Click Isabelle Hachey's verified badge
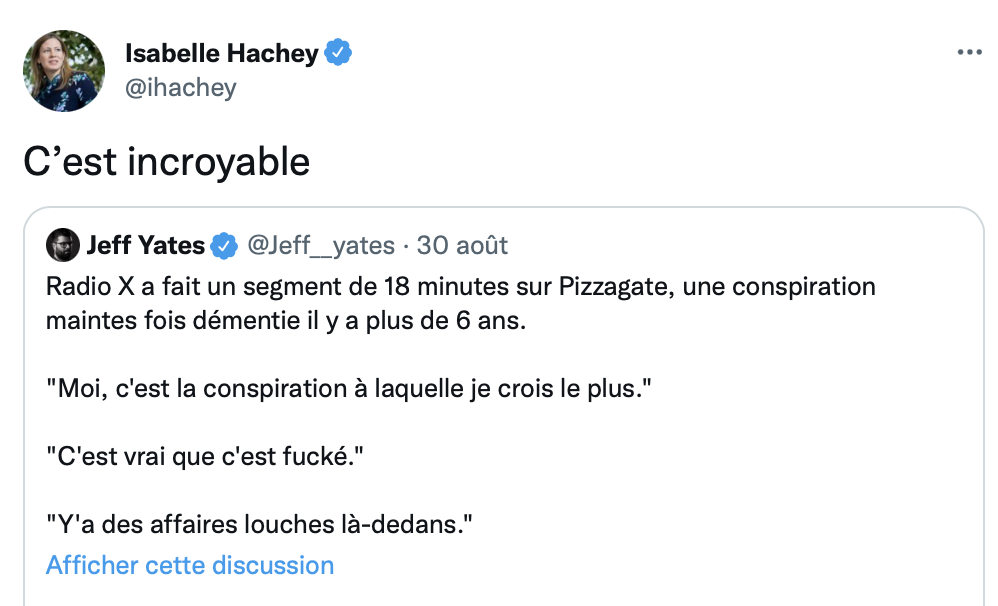Image resolution: width=998 pixels, height=606 pixels. tap(338, 52)
